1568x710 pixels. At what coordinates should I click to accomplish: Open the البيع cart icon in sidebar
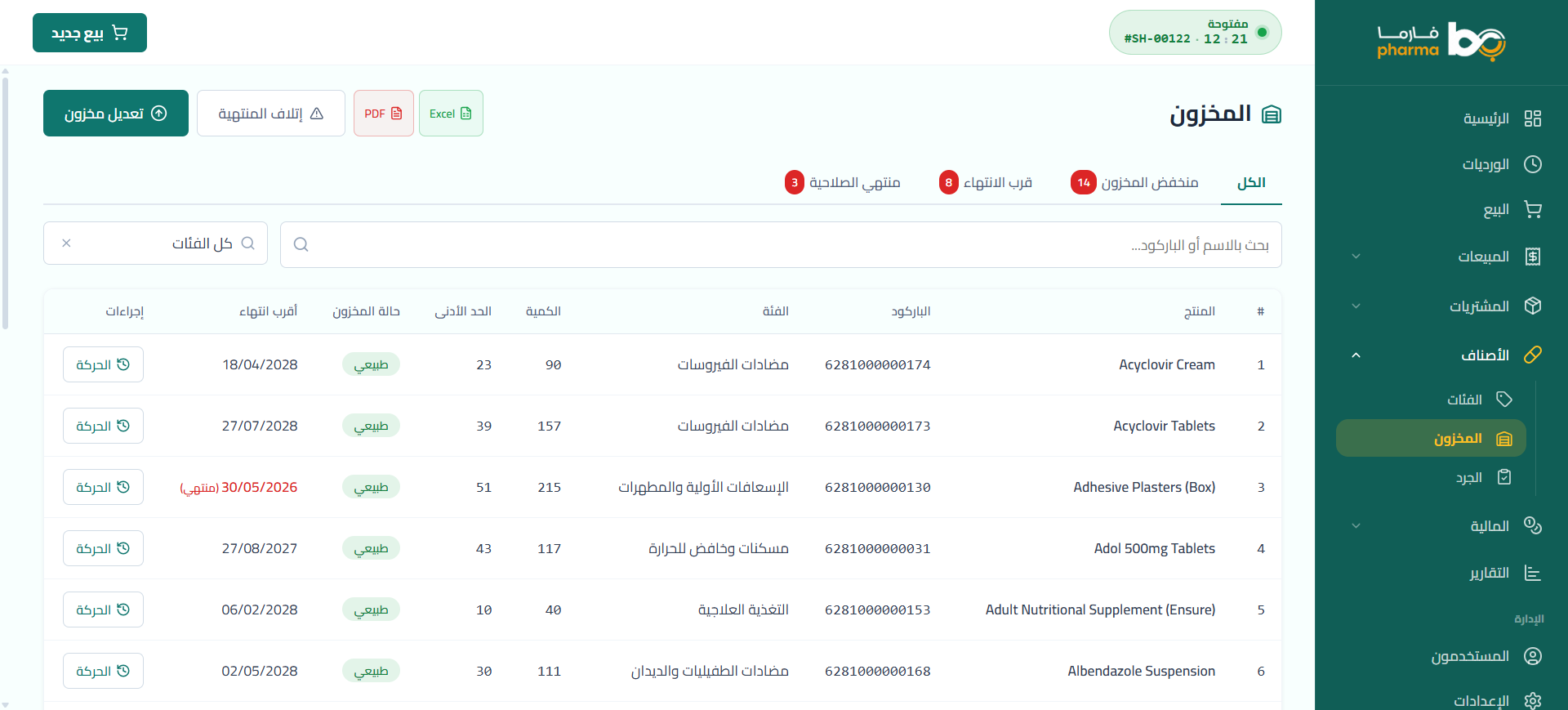pyautogui.click(x=1532, y=210)
